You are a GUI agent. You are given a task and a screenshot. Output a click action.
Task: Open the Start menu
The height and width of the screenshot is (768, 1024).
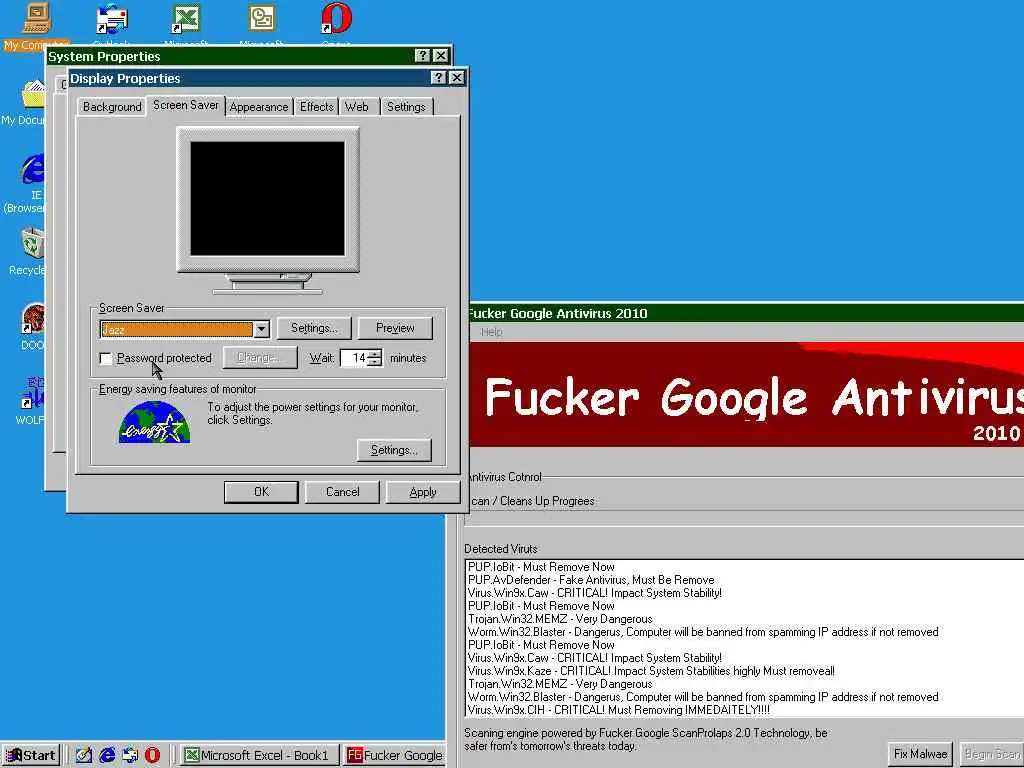[x=31, y=755]
